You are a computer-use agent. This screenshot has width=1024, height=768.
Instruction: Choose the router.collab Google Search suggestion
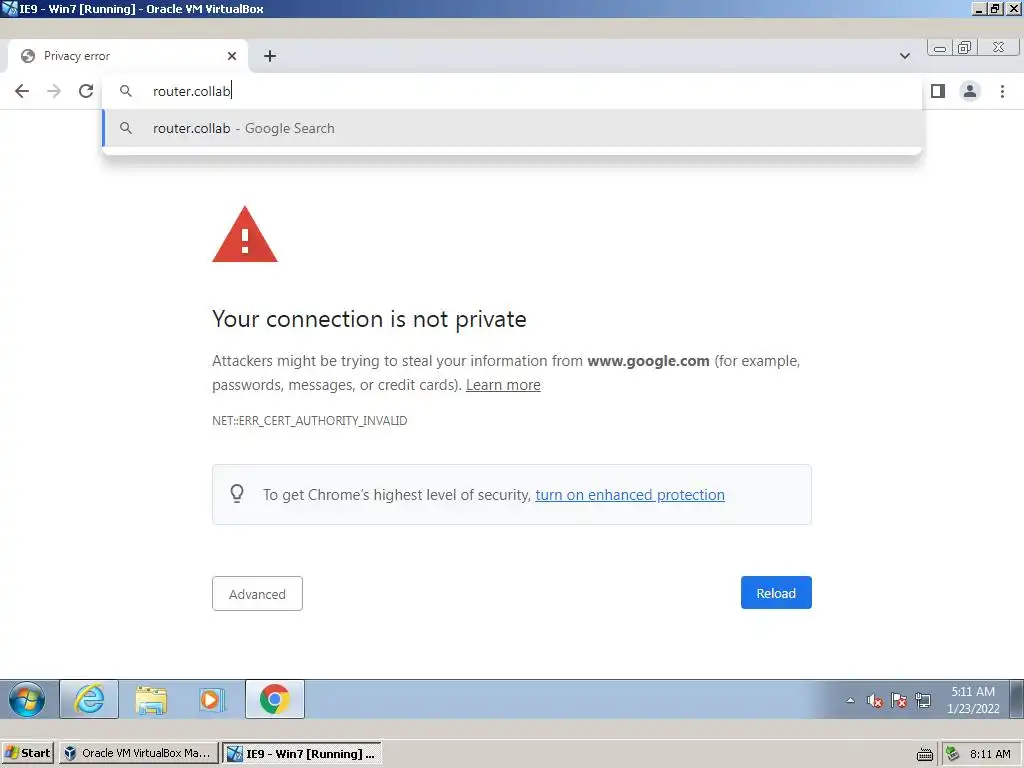pos(512,129)
